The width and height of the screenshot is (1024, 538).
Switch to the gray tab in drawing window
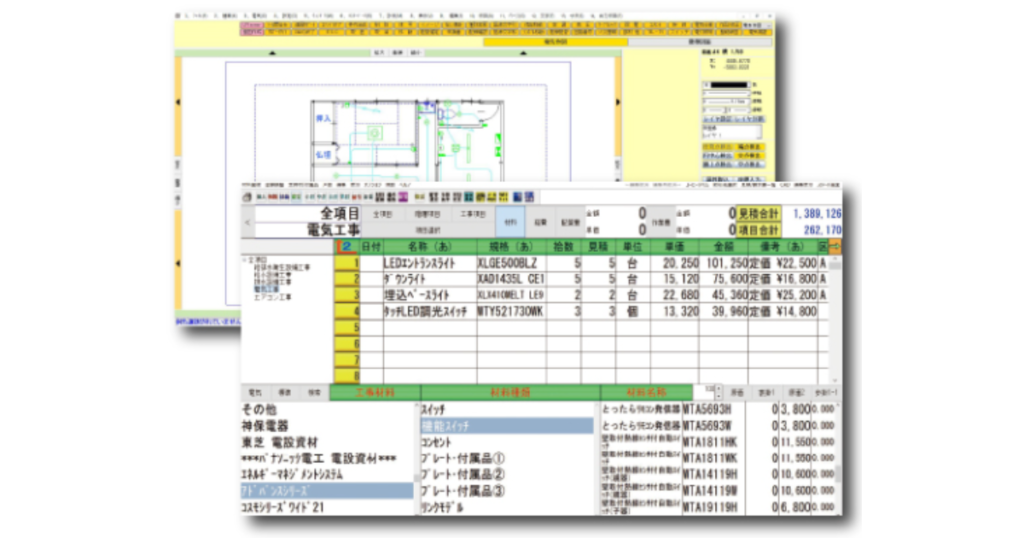click(x=700, y=42)
